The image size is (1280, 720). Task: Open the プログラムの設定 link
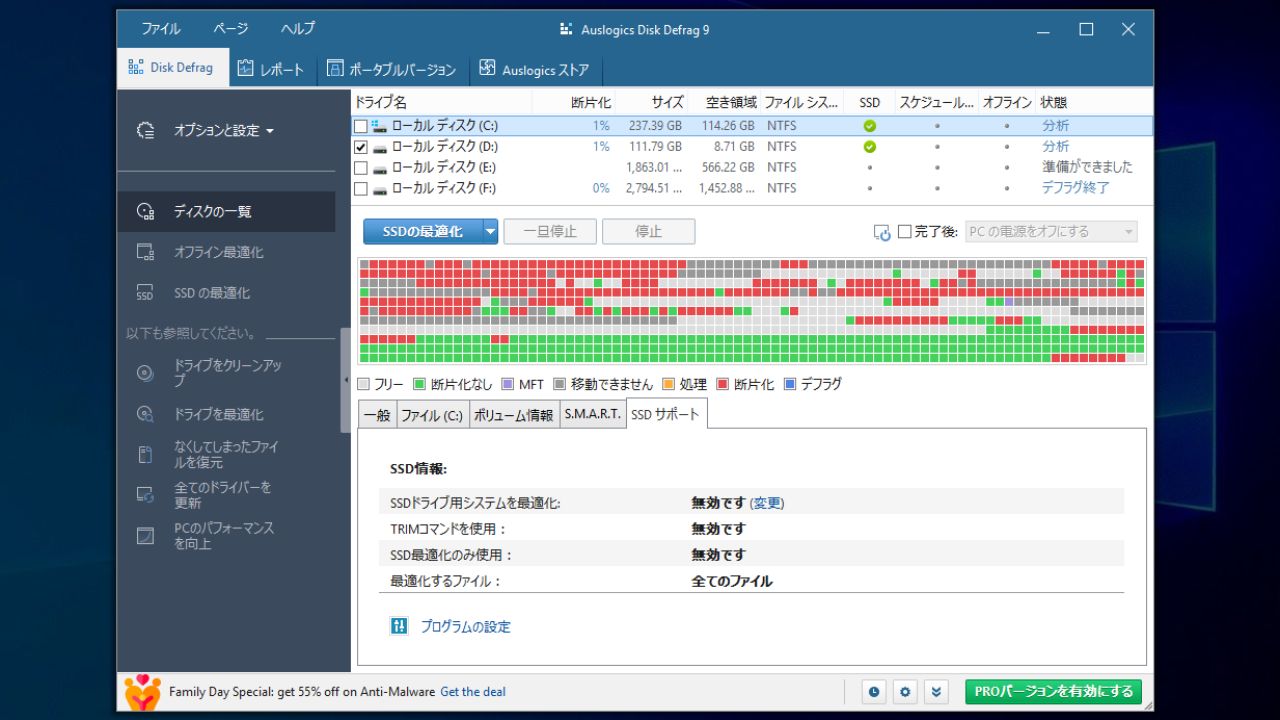(465, 627)
